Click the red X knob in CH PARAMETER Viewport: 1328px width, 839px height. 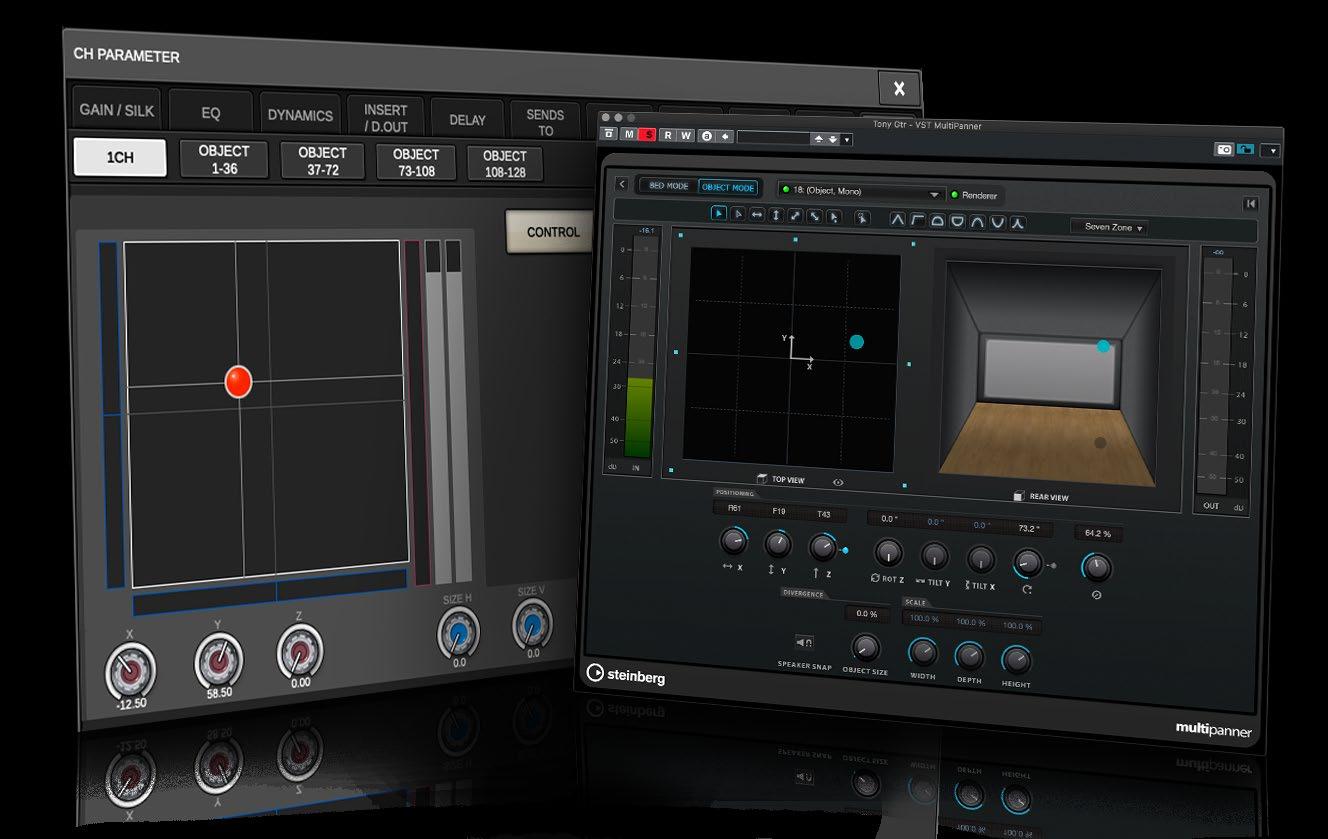click(131, 671)
